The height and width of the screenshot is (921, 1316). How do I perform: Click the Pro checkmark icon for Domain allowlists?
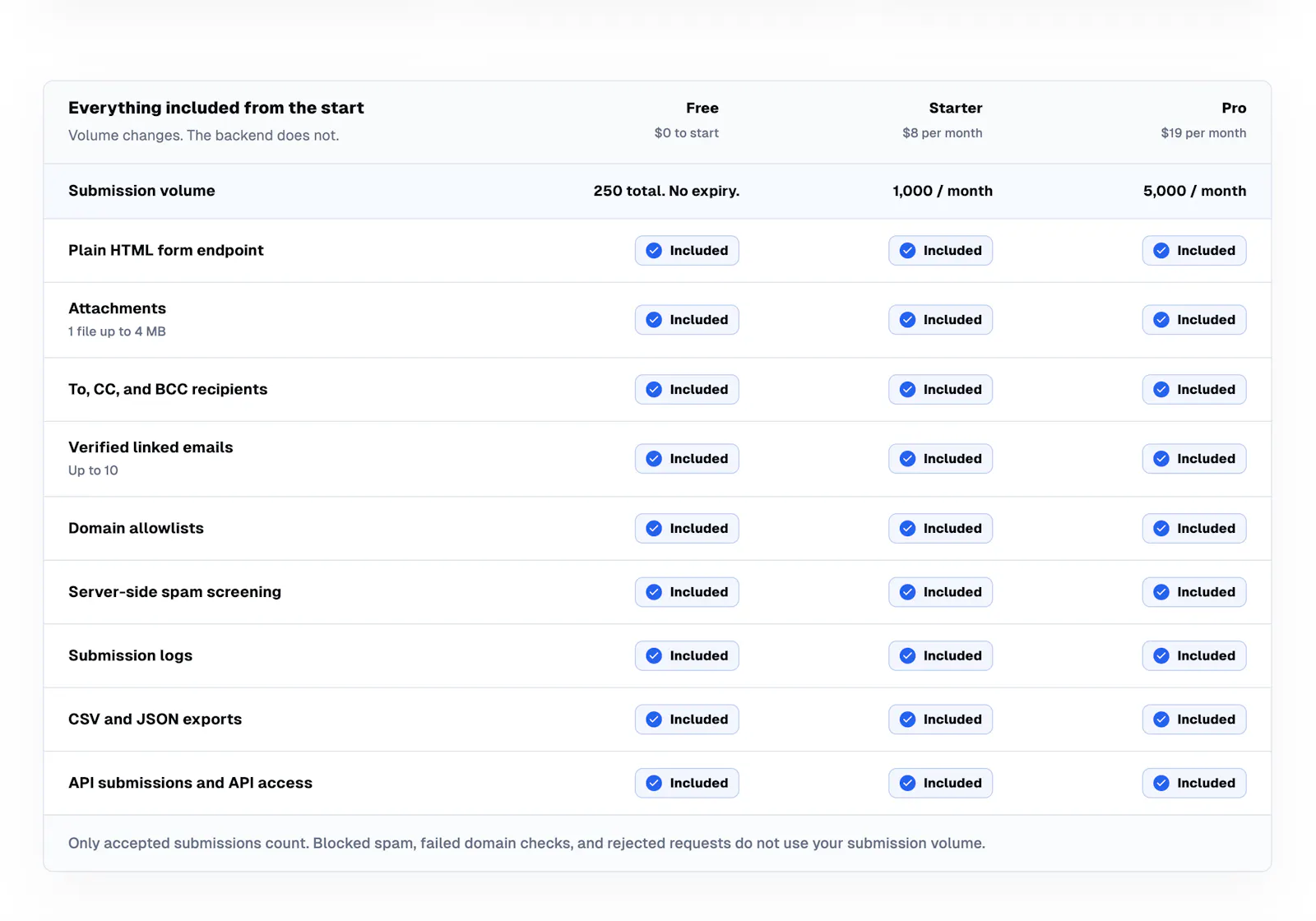[1161, 529]
